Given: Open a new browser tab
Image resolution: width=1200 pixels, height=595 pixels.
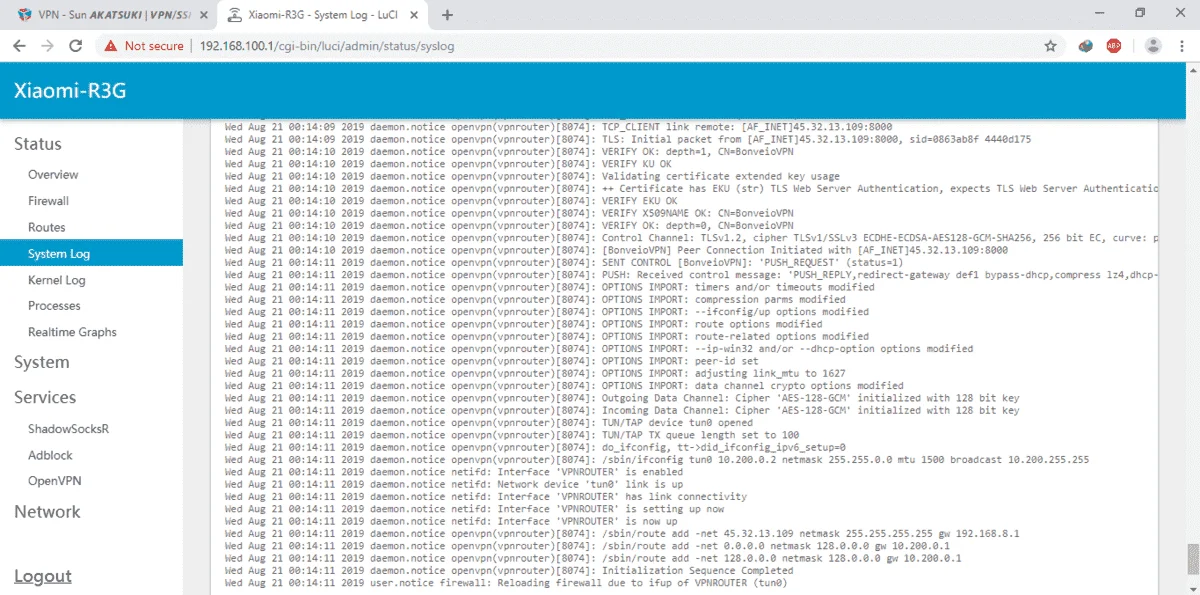Looking at the screenshot, I should pos(447,15).
